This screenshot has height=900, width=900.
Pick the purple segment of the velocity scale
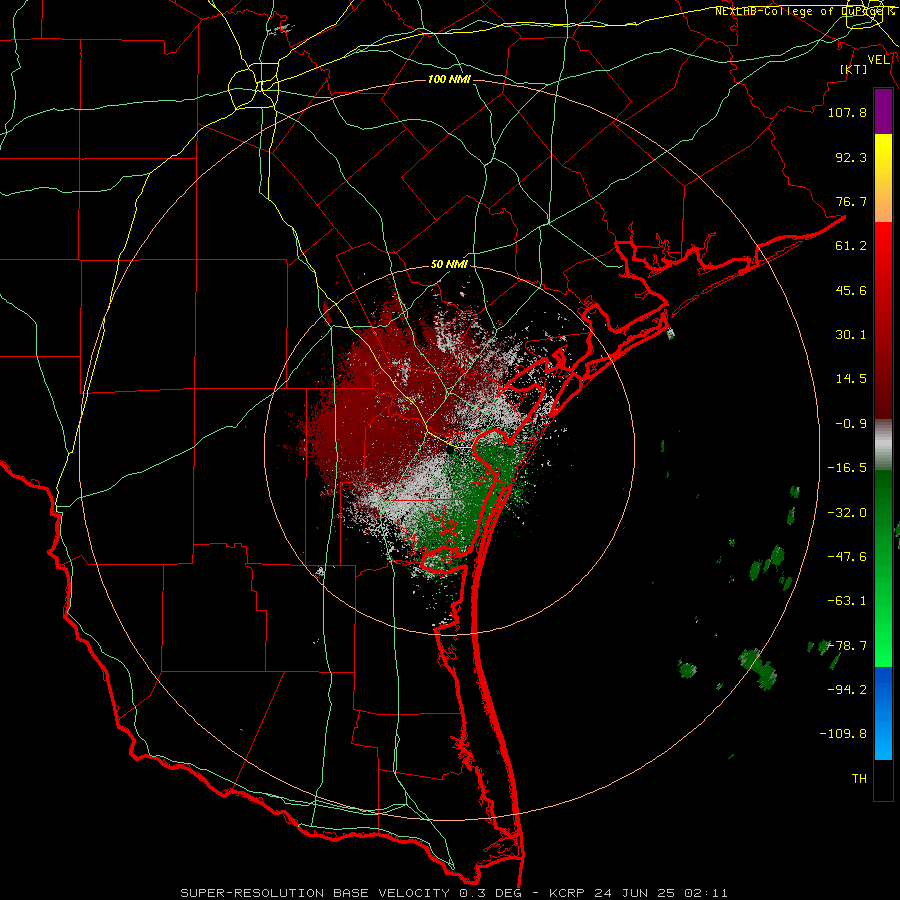click(883, 112)
